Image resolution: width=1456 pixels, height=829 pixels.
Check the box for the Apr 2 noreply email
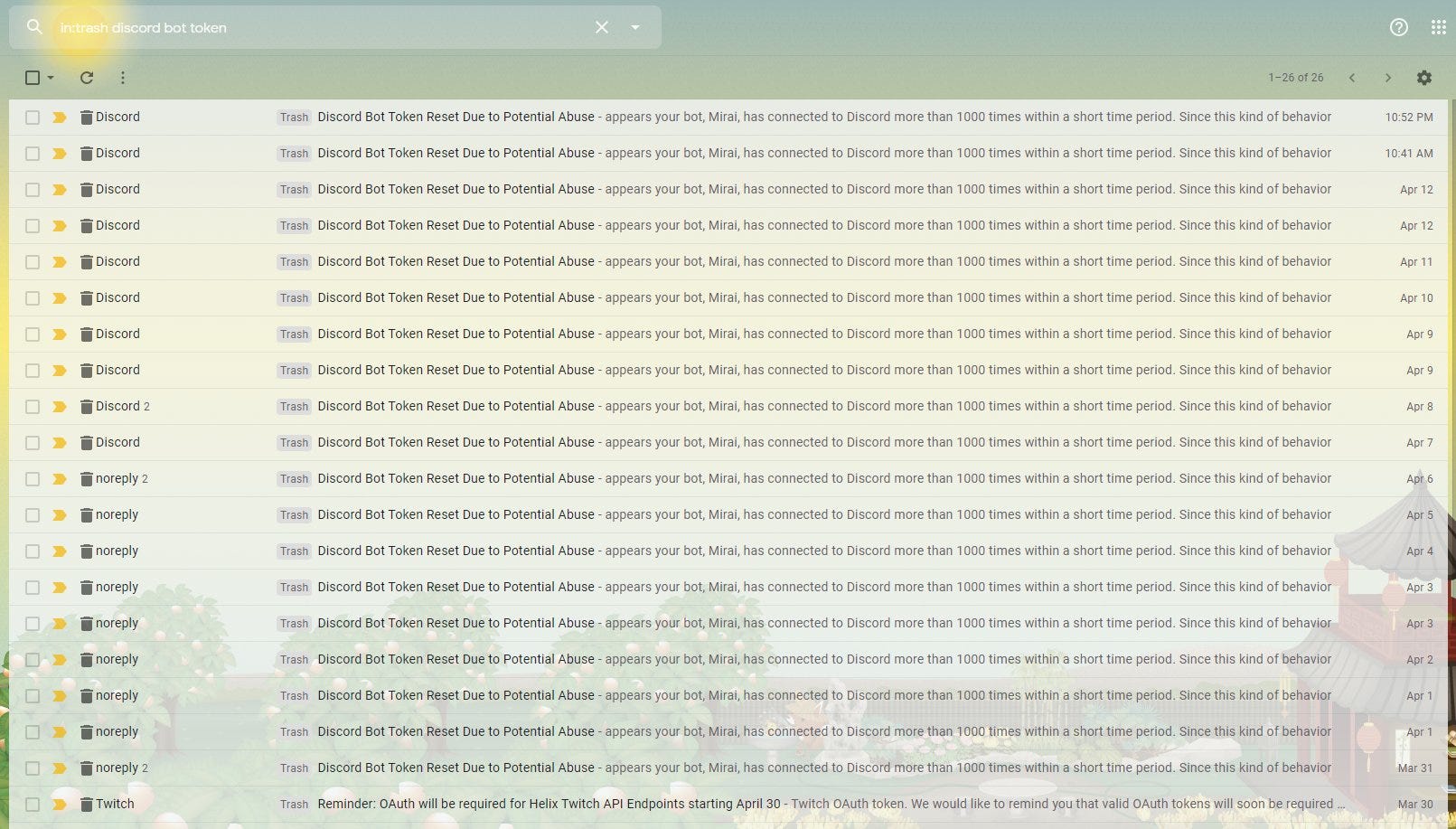[33, 660]
